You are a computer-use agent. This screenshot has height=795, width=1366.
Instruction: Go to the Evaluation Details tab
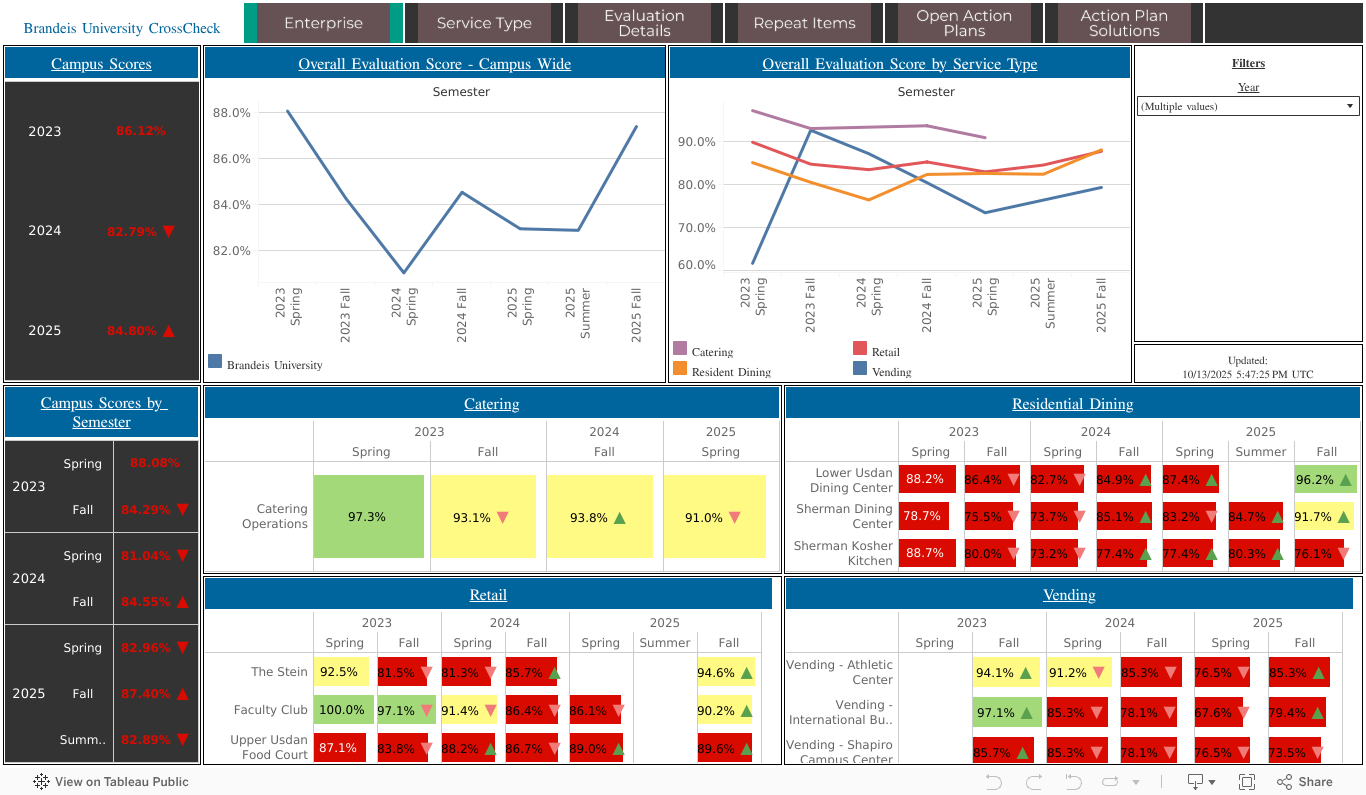coord(644,23)
